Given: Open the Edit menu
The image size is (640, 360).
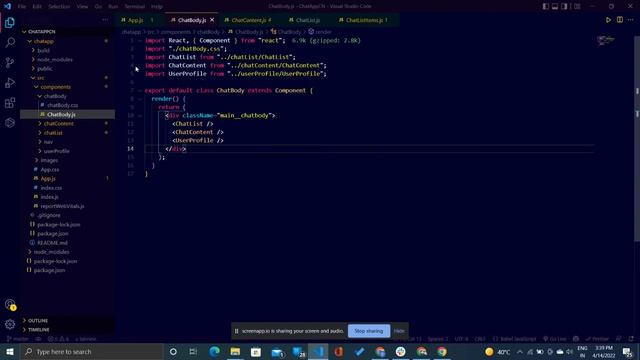Looking at the screenshot, I should tap(37, 7).
